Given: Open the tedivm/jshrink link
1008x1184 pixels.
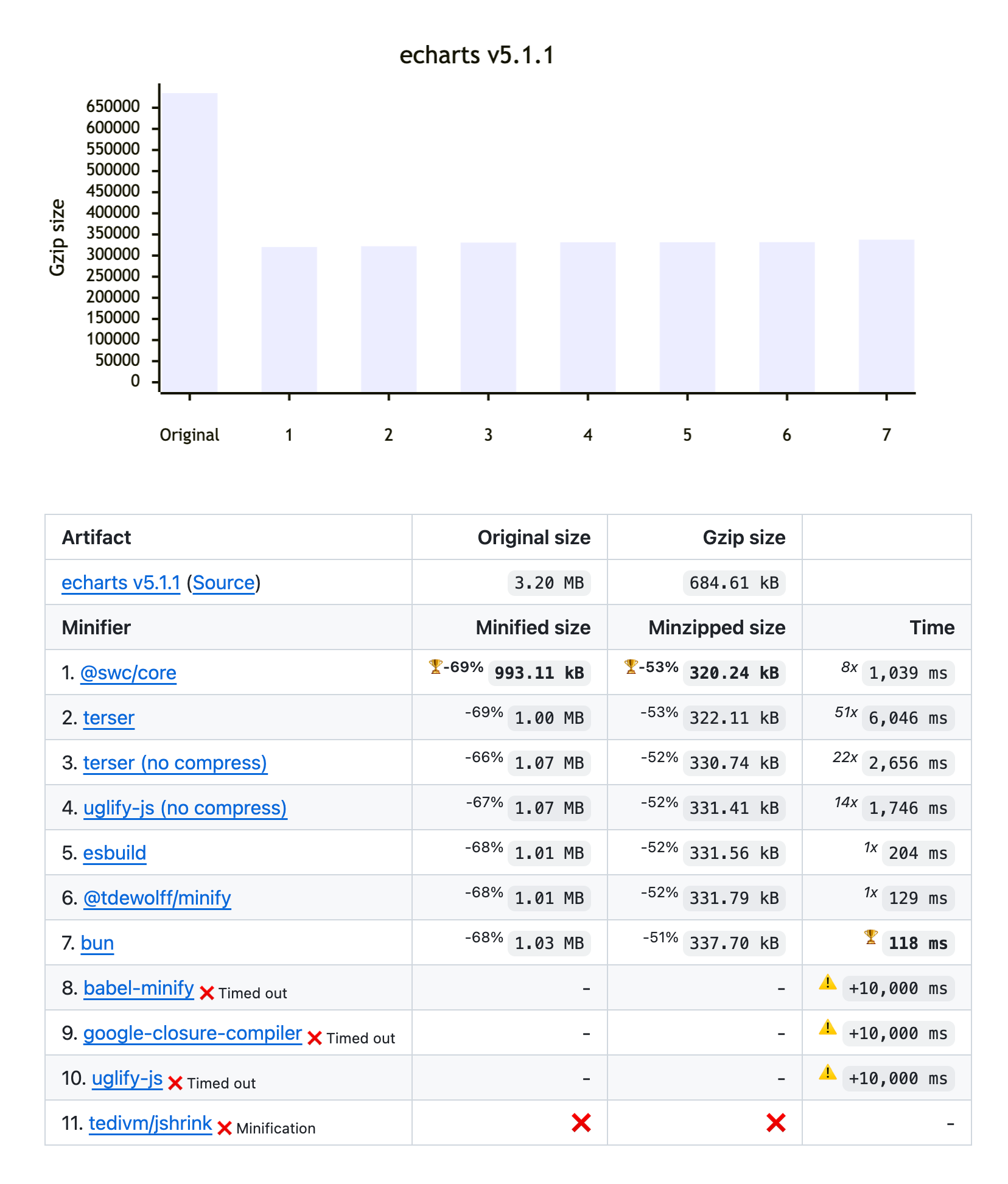Looking at the screenshot, I should (x=150, y=1124).
